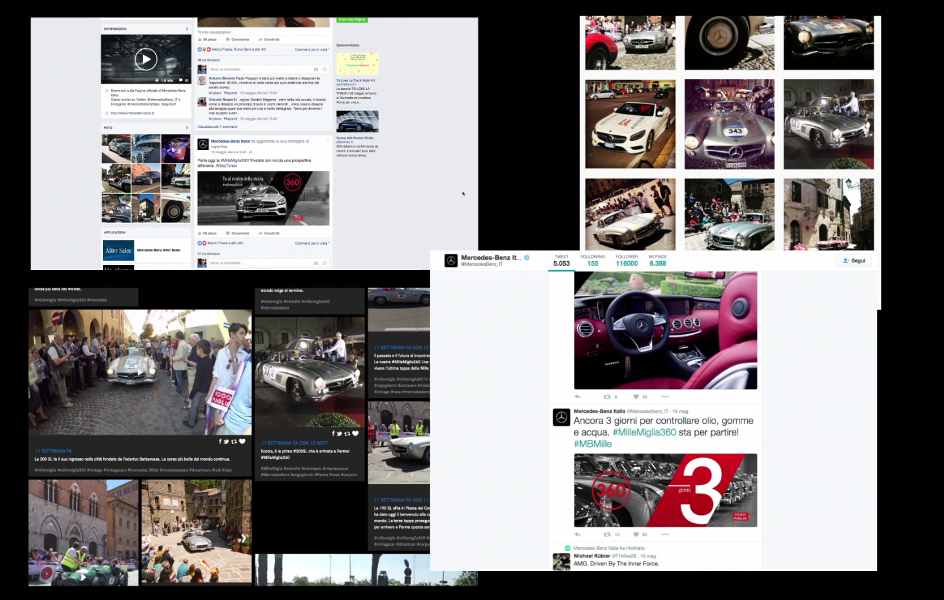The height and width of the screenshot is (600, 944).
Task: Open the After Sales application thumbnail
Action: [118, 250]
